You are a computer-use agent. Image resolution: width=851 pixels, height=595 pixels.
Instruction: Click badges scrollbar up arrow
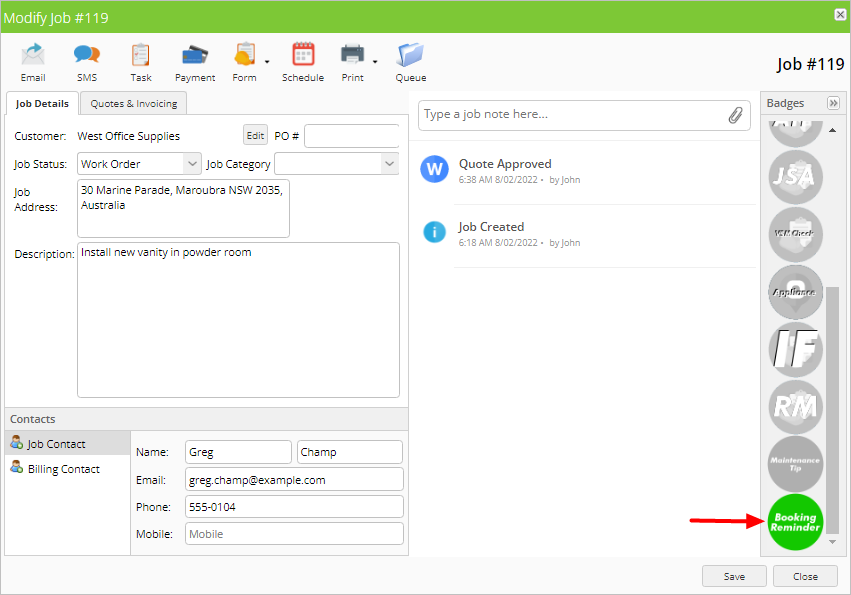pos(833,130)
